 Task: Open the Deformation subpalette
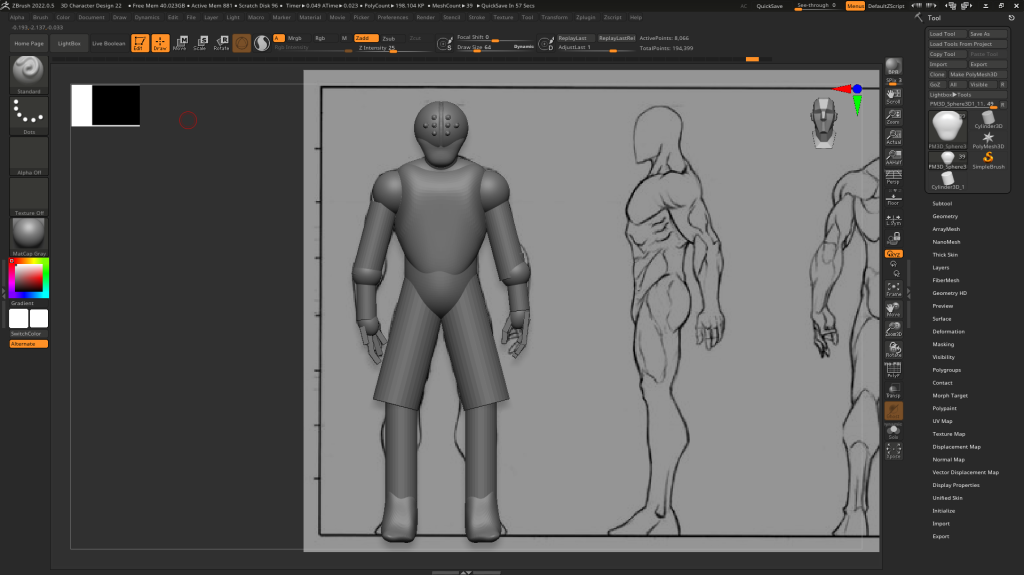tap(948, 331)
